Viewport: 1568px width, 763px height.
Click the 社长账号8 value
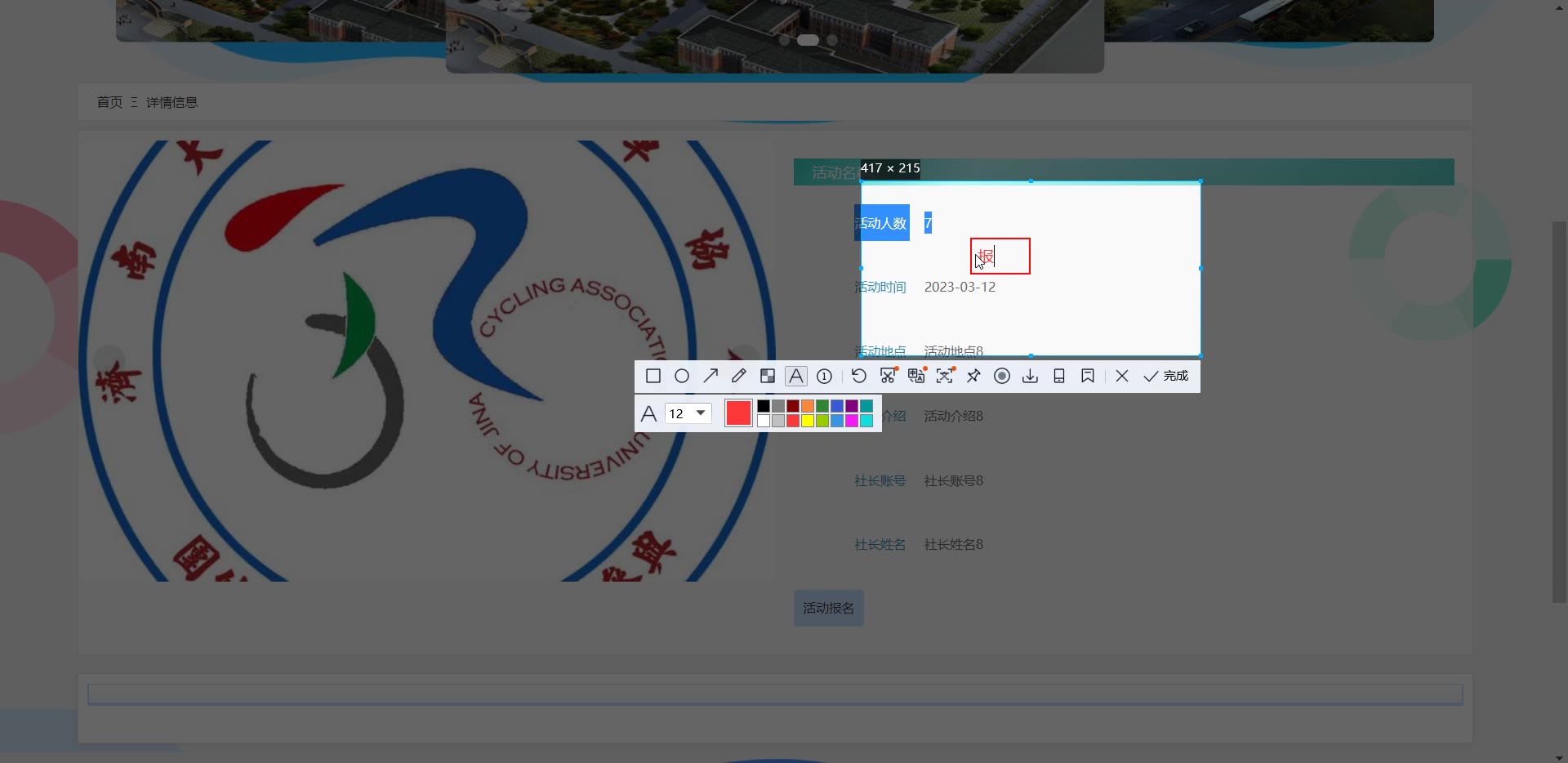point(953,481)
